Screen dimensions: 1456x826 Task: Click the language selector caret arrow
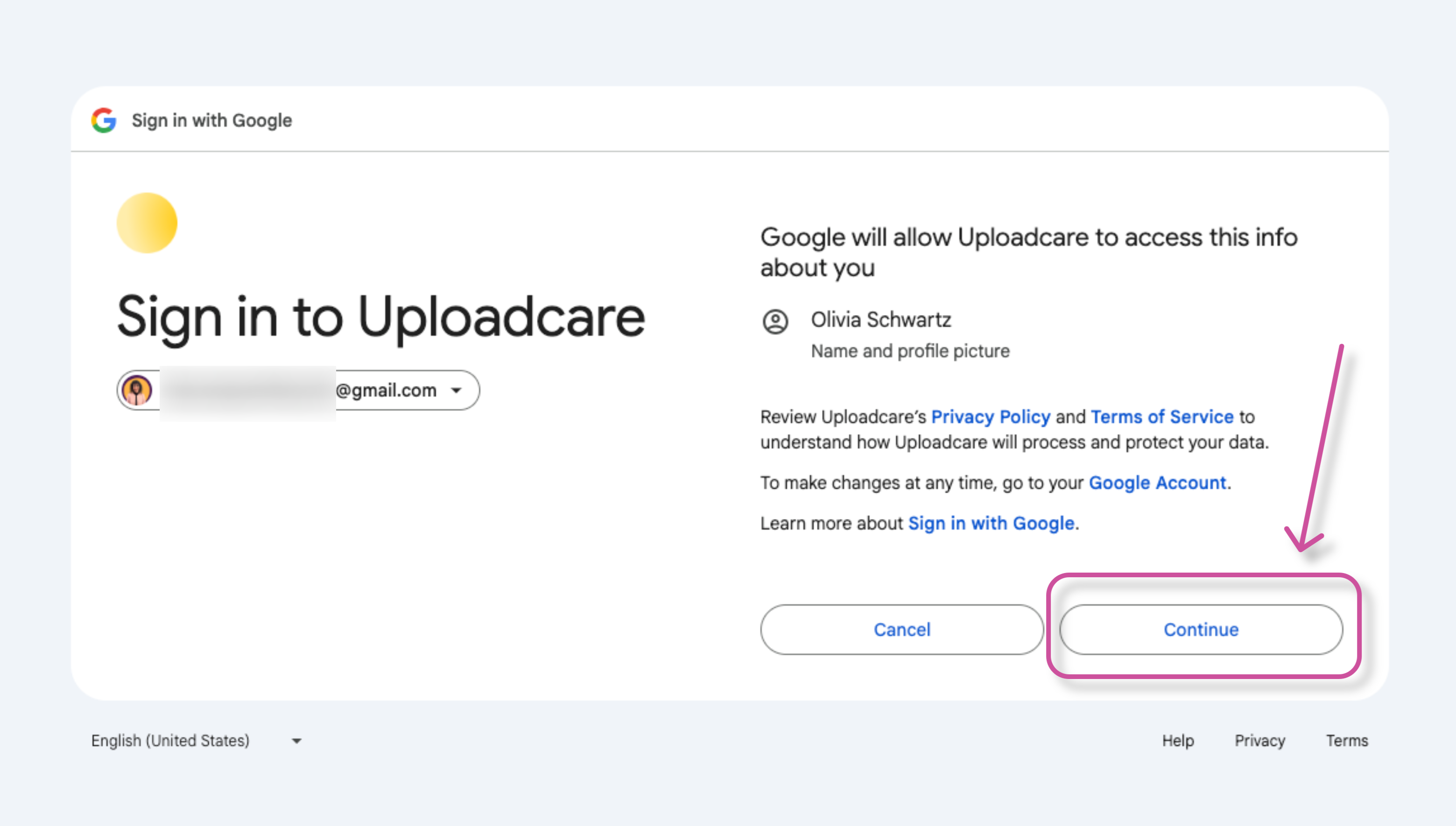click(296, 741)
